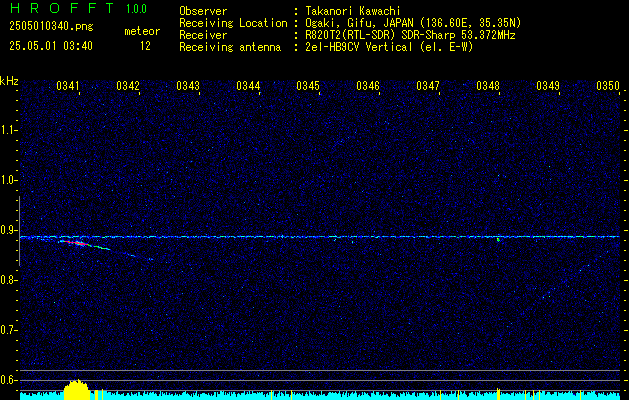The width and height of the screenshot is (629, 400).
Task: Click the 0348 time marker
Action: (488, 86)
